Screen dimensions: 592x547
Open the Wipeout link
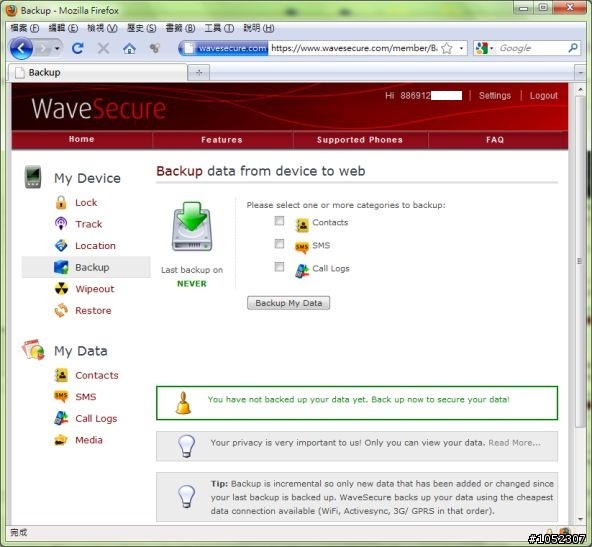(95, 289)
